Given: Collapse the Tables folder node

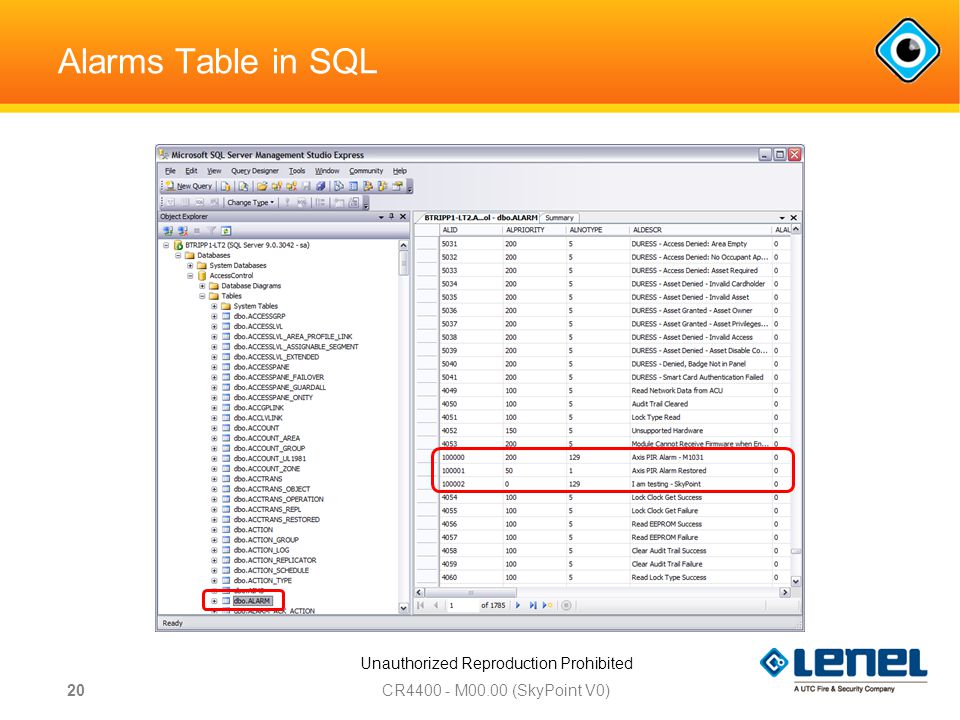Looking at the screenshot, I should 202,296.
